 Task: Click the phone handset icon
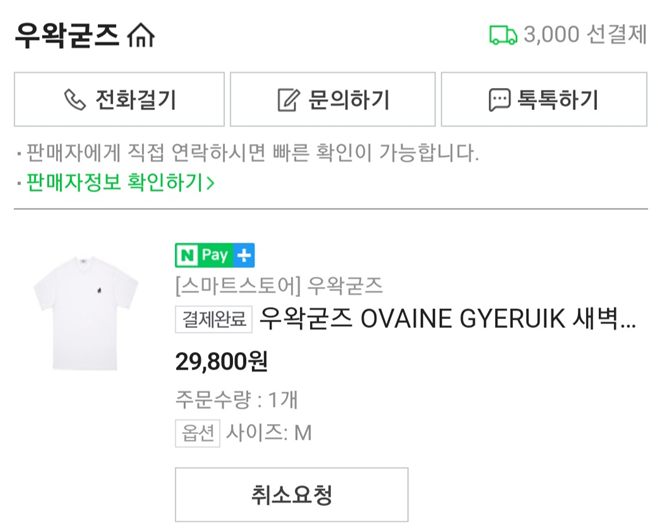(x=75, y=100)
